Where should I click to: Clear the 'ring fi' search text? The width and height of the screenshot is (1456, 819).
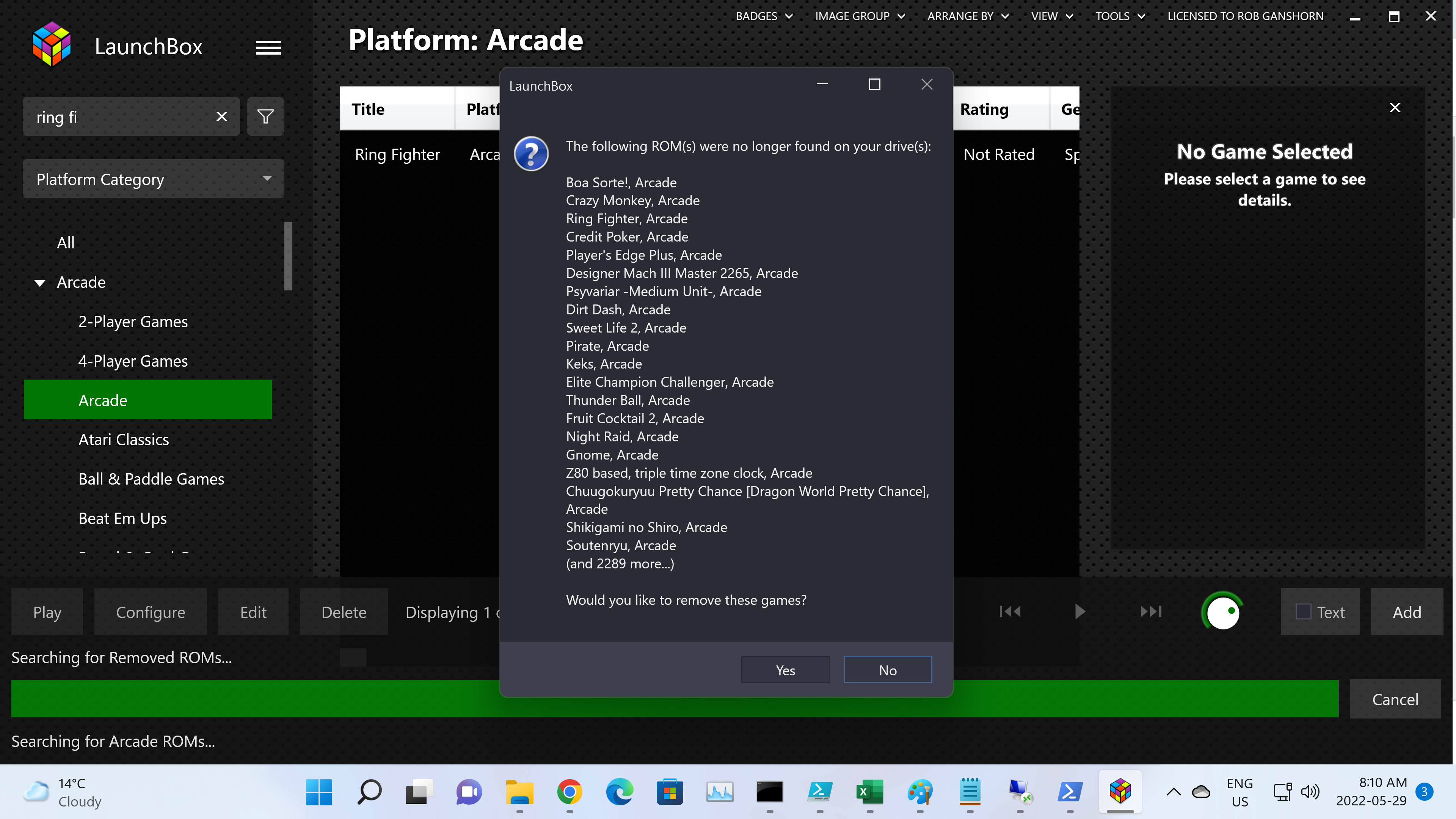[221, 116]
